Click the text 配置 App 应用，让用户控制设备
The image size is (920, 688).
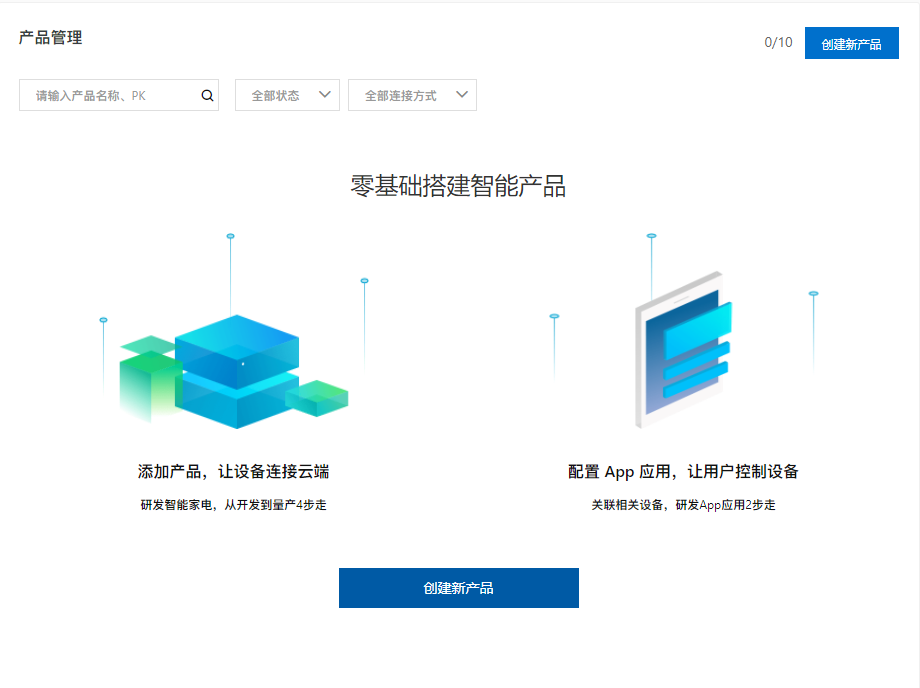point(683,472)
